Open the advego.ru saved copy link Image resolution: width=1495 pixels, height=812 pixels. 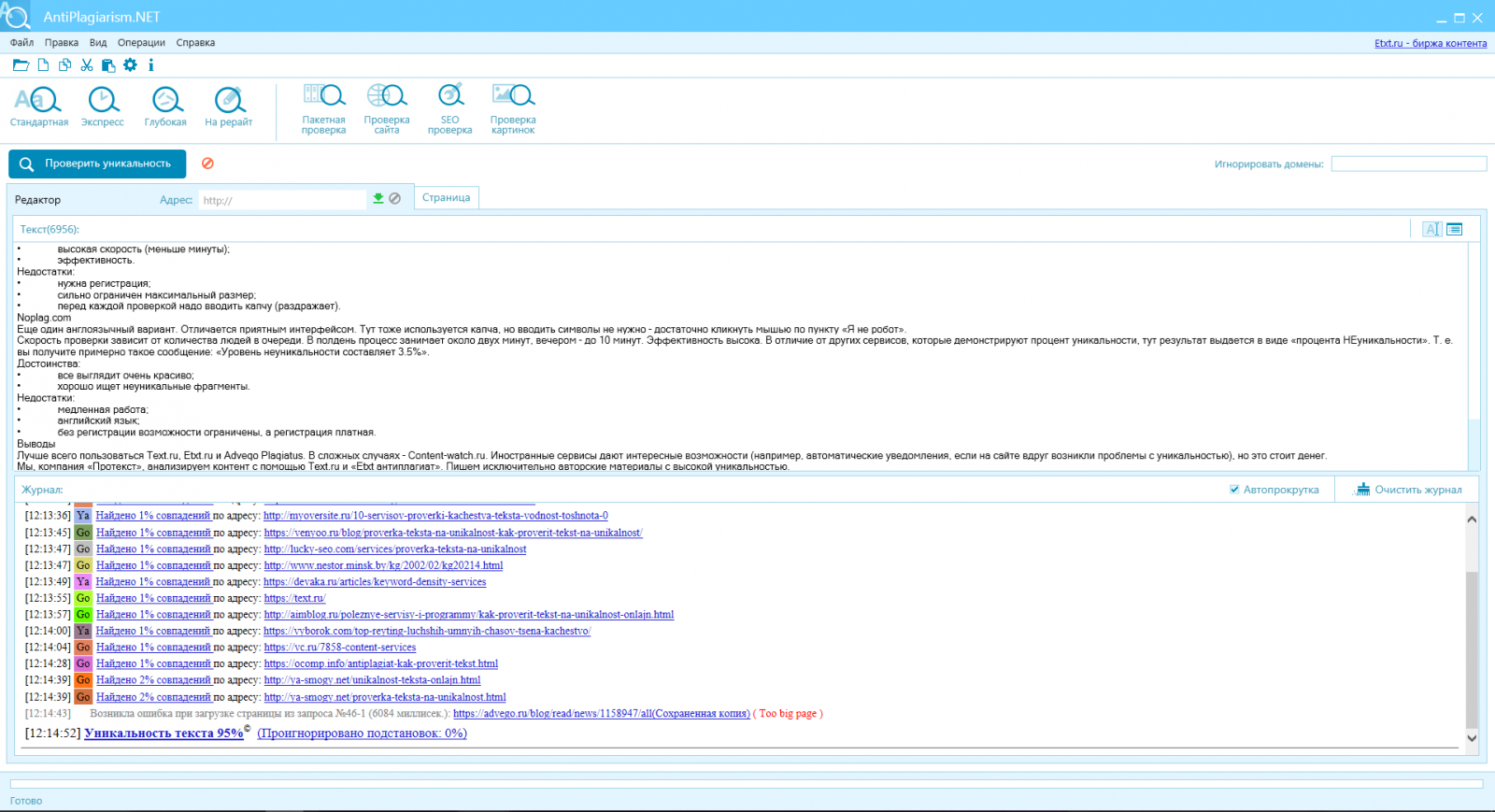point(602,714)
